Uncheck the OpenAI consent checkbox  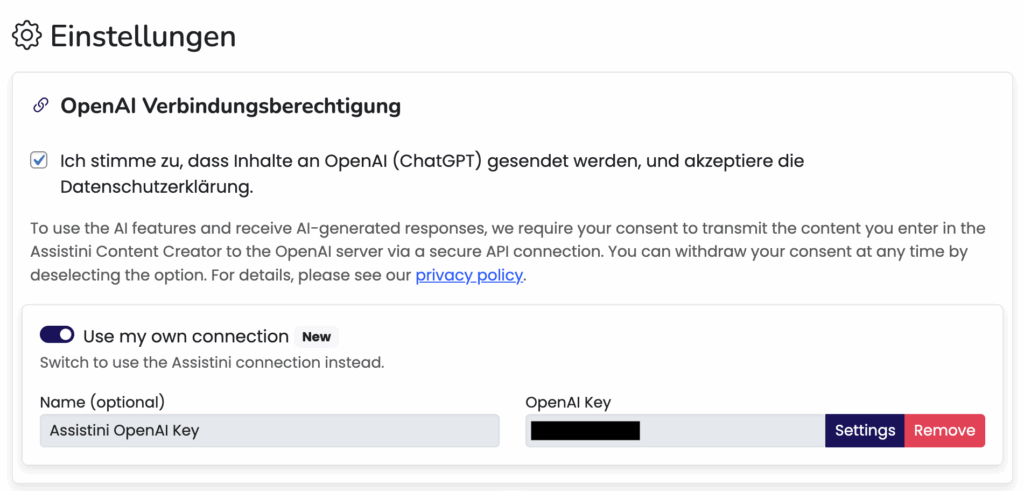[39, 160]
